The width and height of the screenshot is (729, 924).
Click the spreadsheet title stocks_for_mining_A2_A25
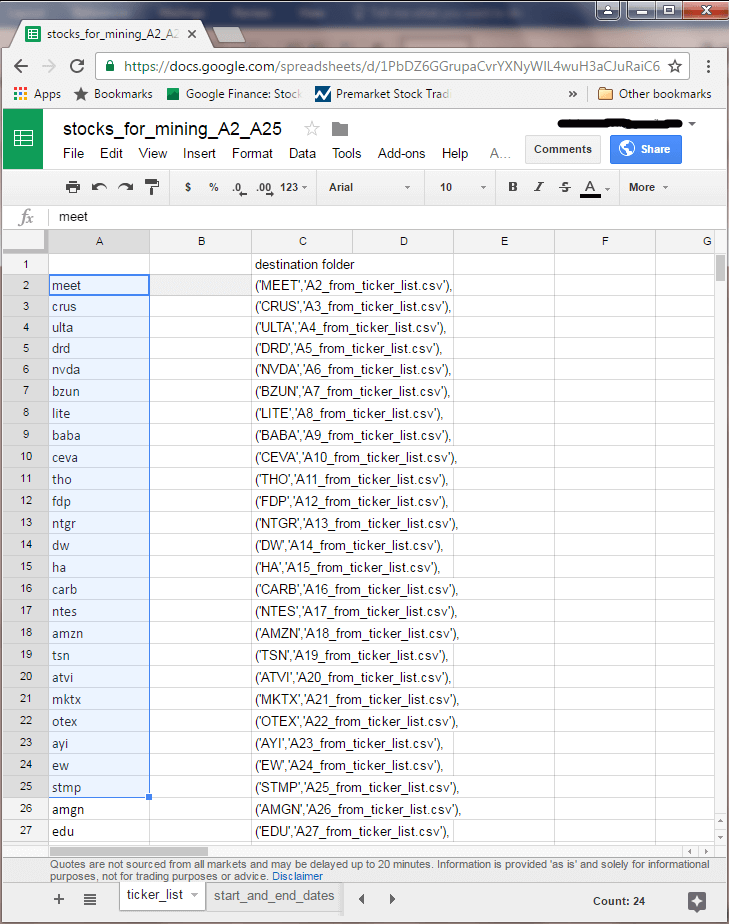pyautogui.click(x=172, y=128)
